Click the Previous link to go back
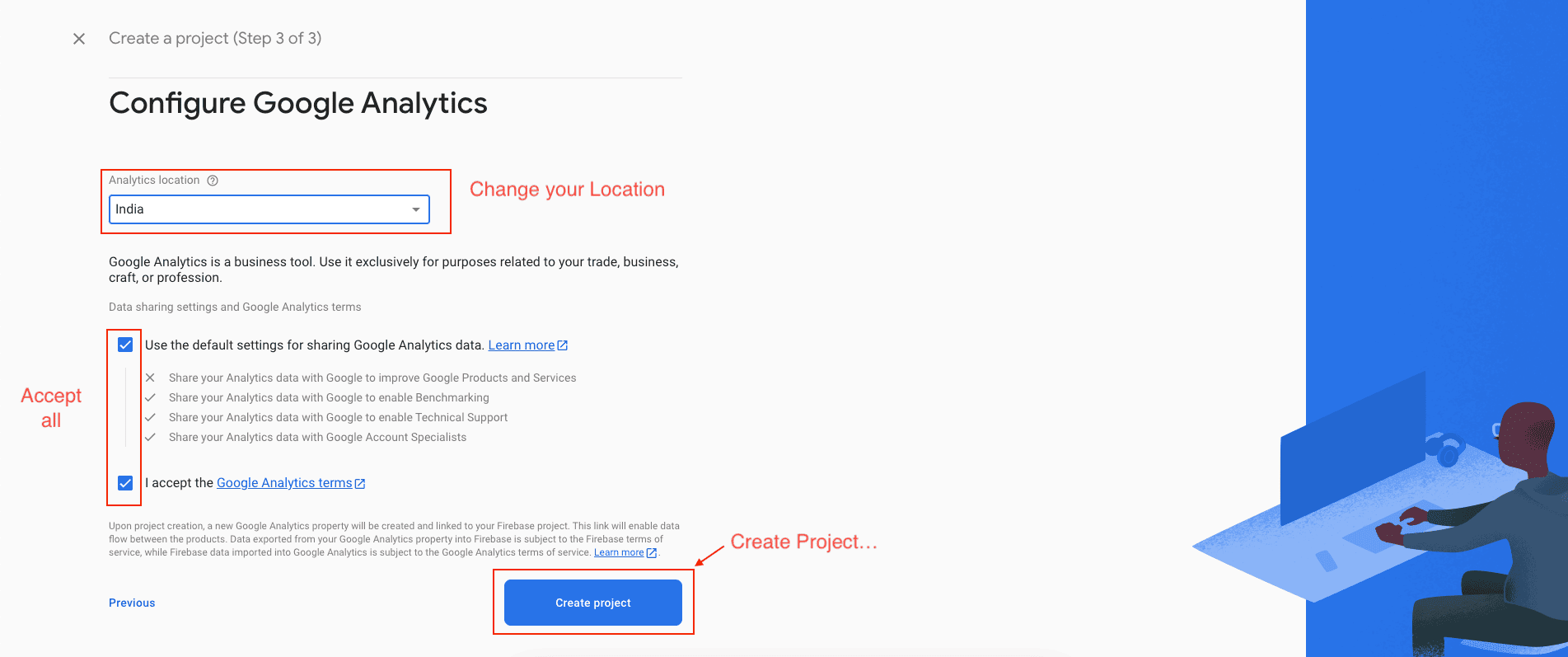 tap(131, 603)
